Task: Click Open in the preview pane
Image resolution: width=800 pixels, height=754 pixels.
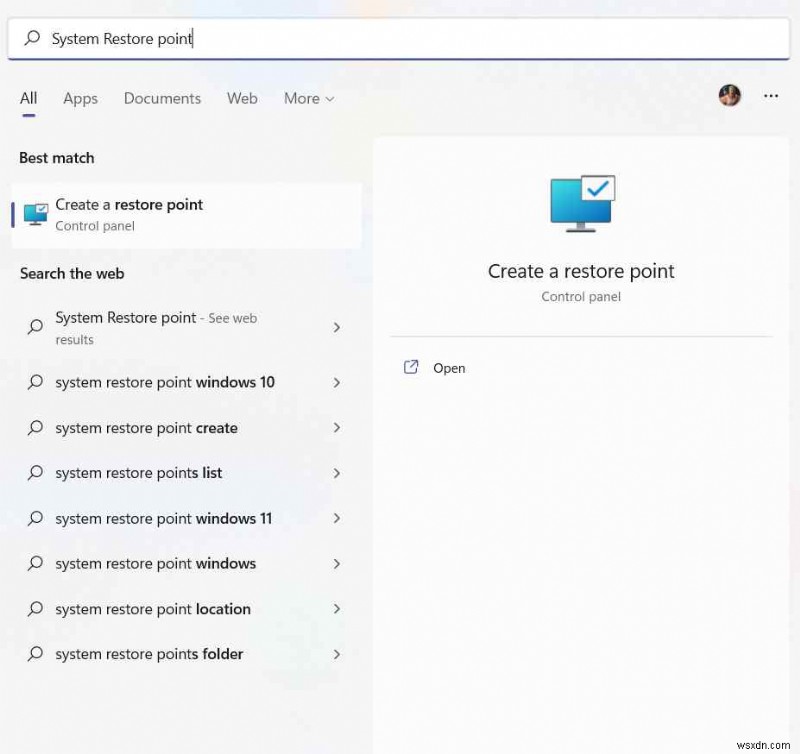Action: coord(449,368)
